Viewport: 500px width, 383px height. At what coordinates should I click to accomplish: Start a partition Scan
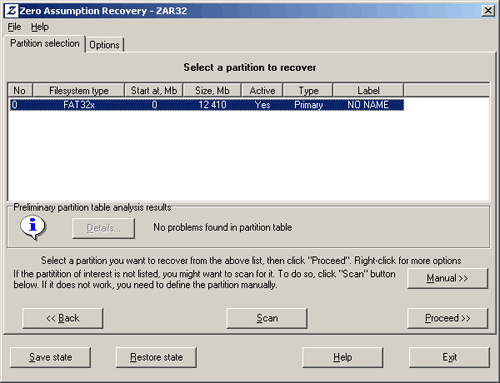(267, 318)
